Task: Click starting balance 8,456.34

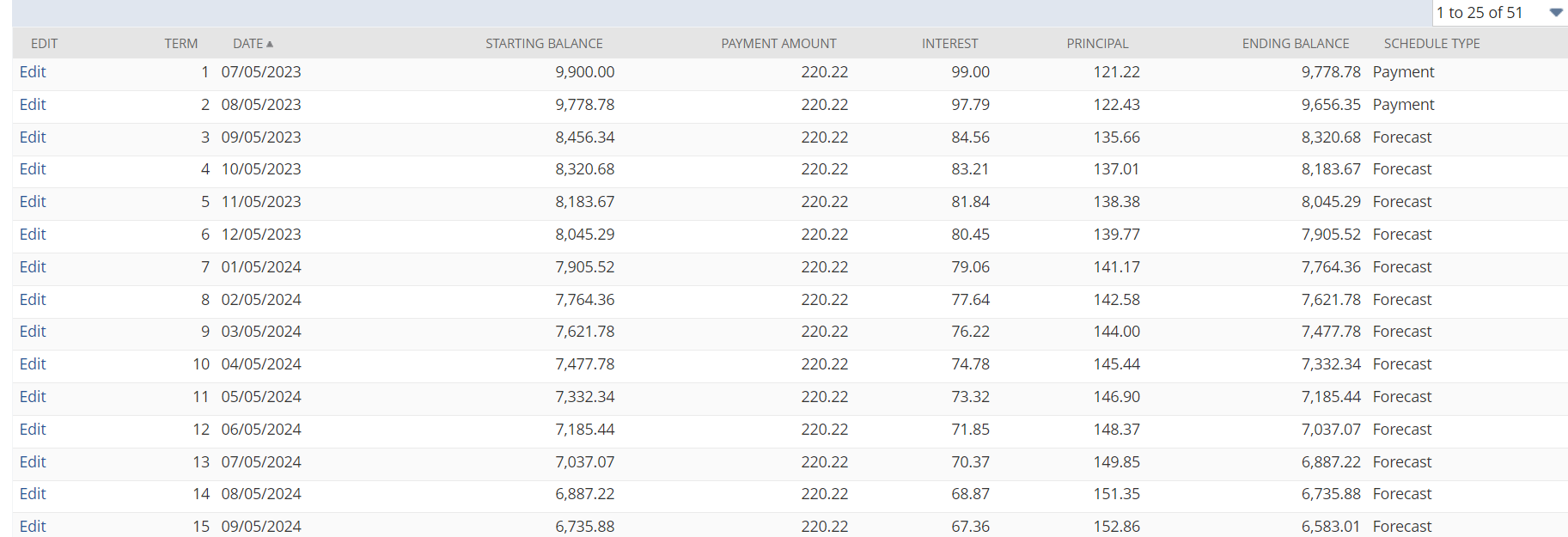Action: pyautogui.click(x=585, y=137)
